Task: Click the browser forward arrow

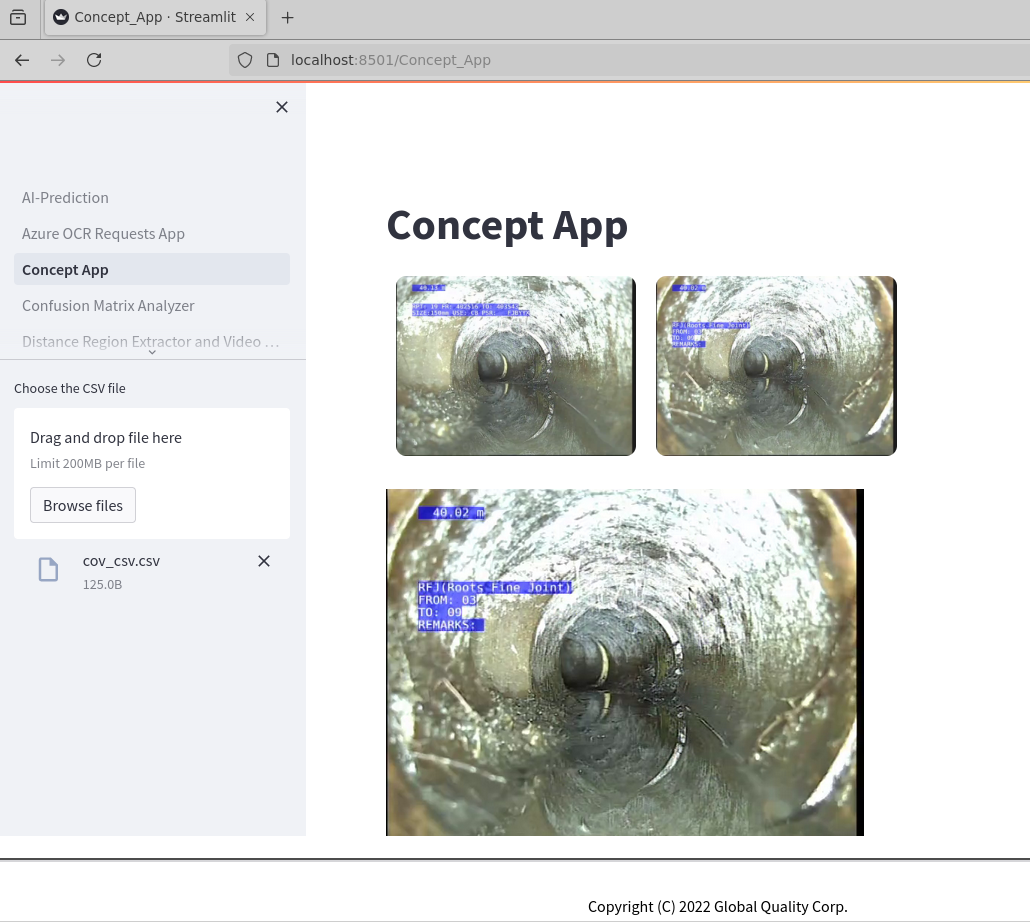Action: click(58, 60)
